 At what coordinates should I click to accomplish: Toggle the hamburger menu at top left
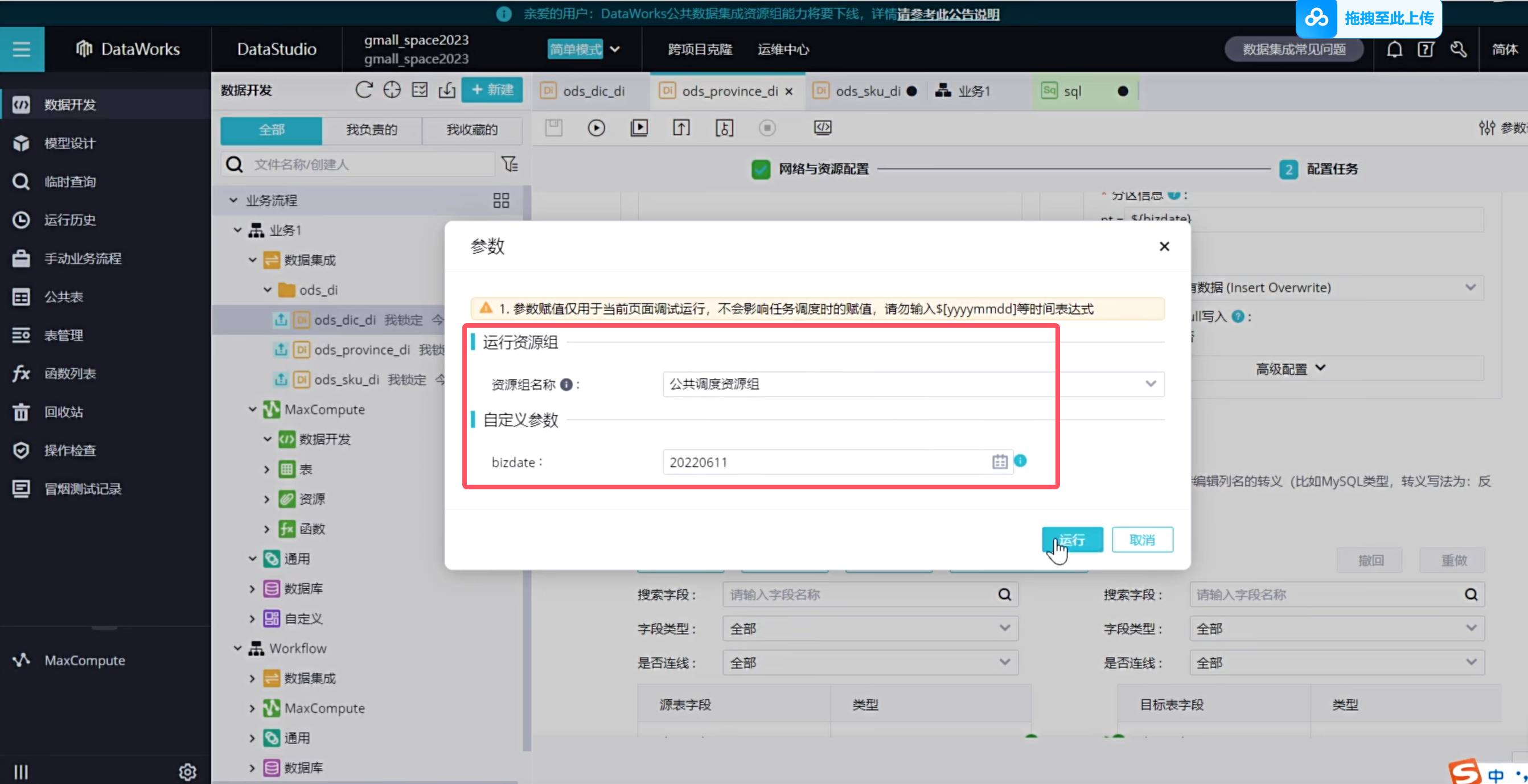(x=22, y=49)
